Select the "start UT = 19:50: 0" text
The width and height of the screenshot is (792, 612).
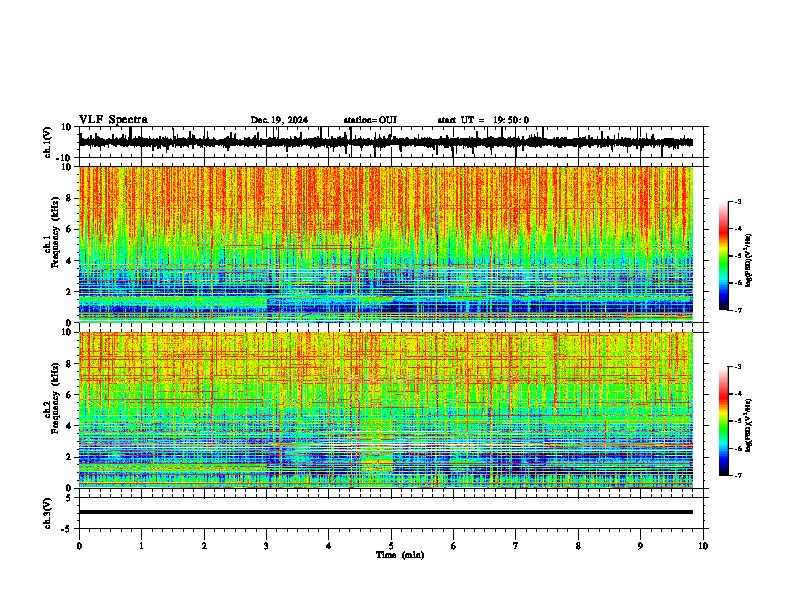(x=483, y=120)
